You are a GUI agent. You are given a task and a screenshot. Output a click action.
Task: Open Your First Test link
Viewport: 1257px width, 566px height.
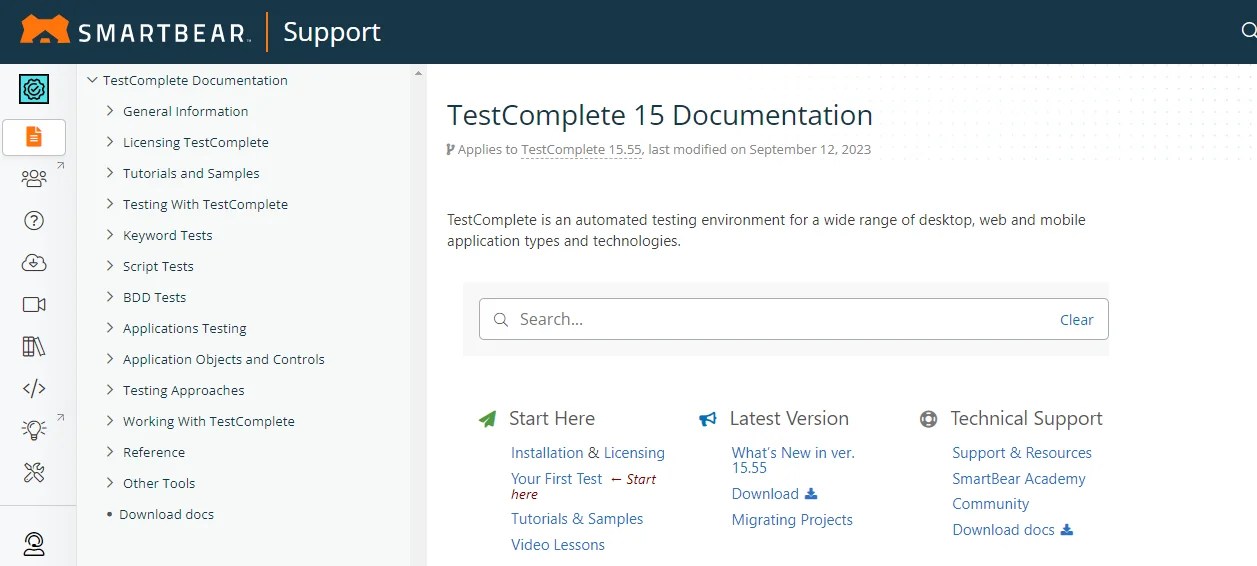557,479
